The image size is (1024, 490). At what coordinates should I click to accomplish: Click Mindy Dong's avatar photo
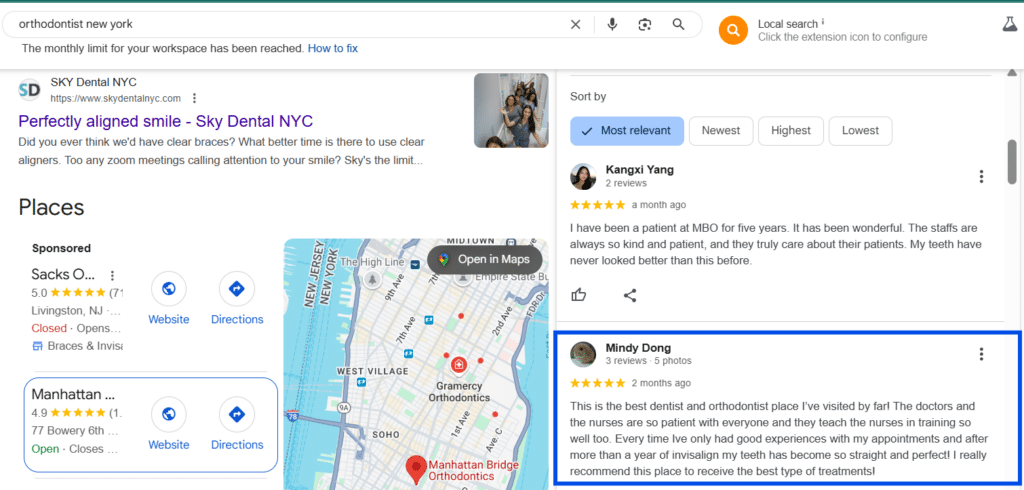coord(583,354)
